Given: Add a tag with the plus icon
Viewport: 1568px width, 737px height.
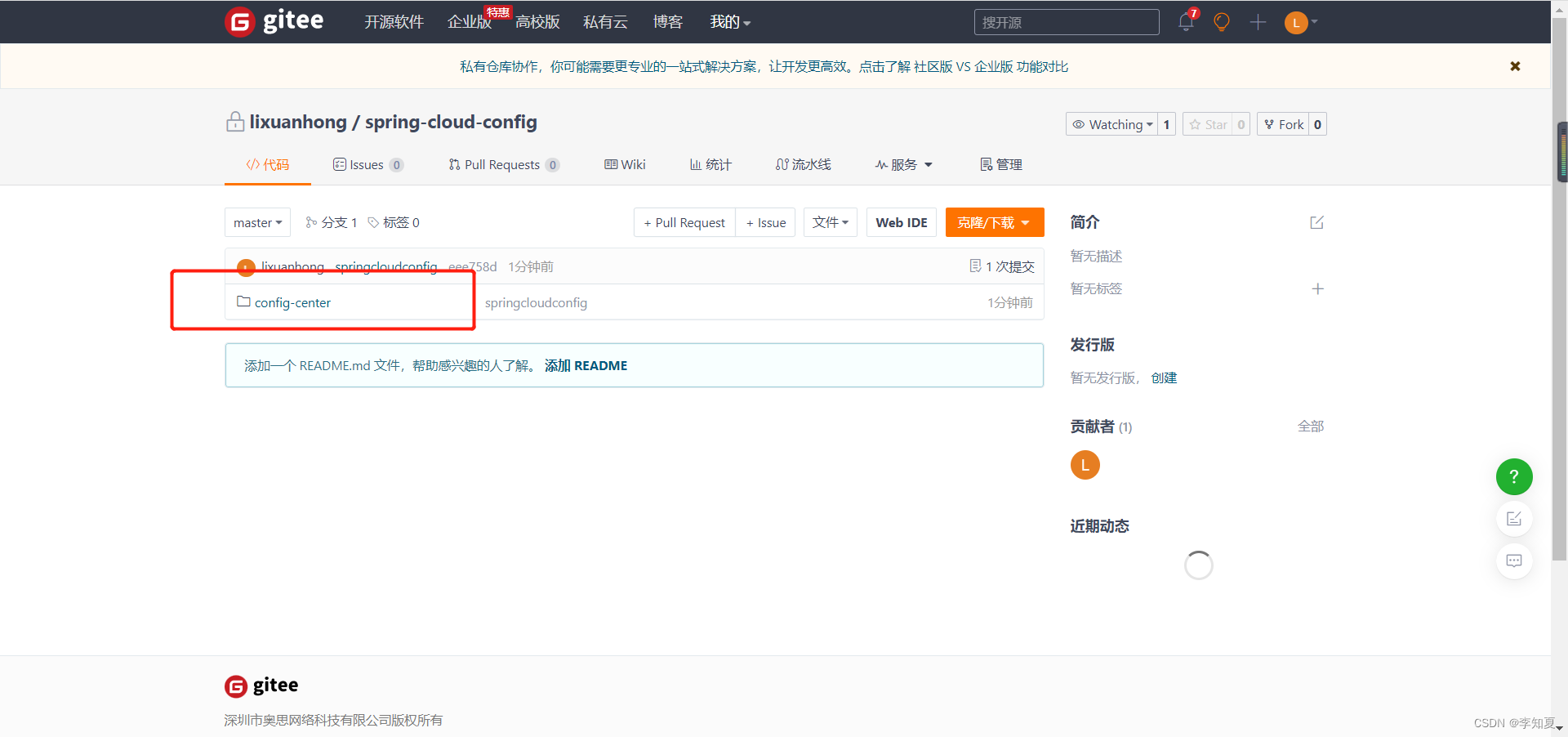Looking at the screenshot, I should (1317, 288).
